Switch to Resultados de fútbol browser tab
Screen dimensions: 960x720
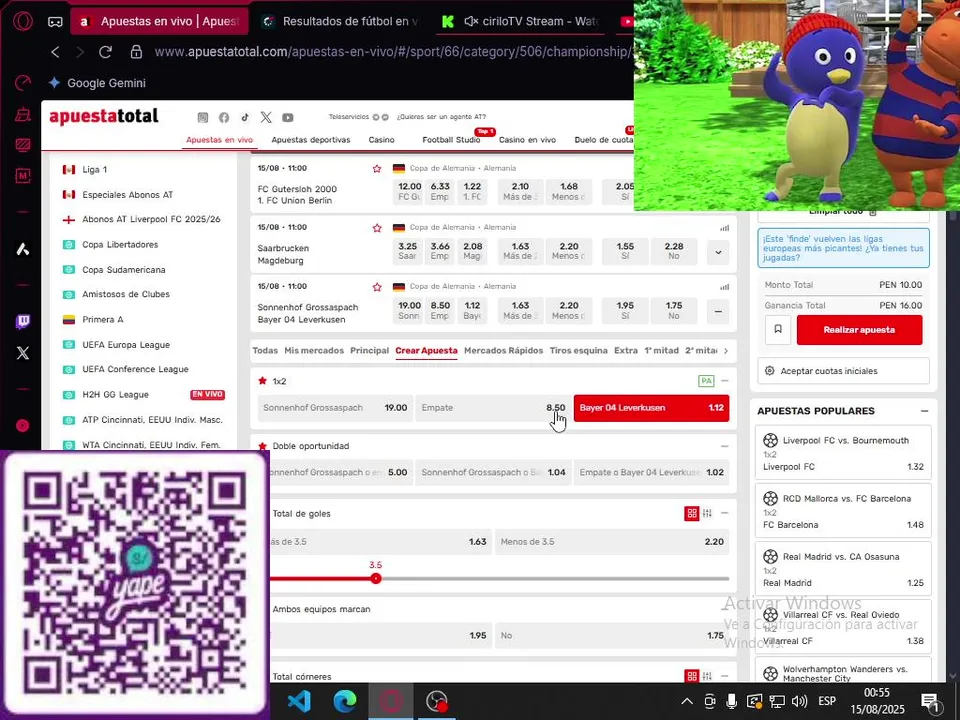(x=340, y=21)
